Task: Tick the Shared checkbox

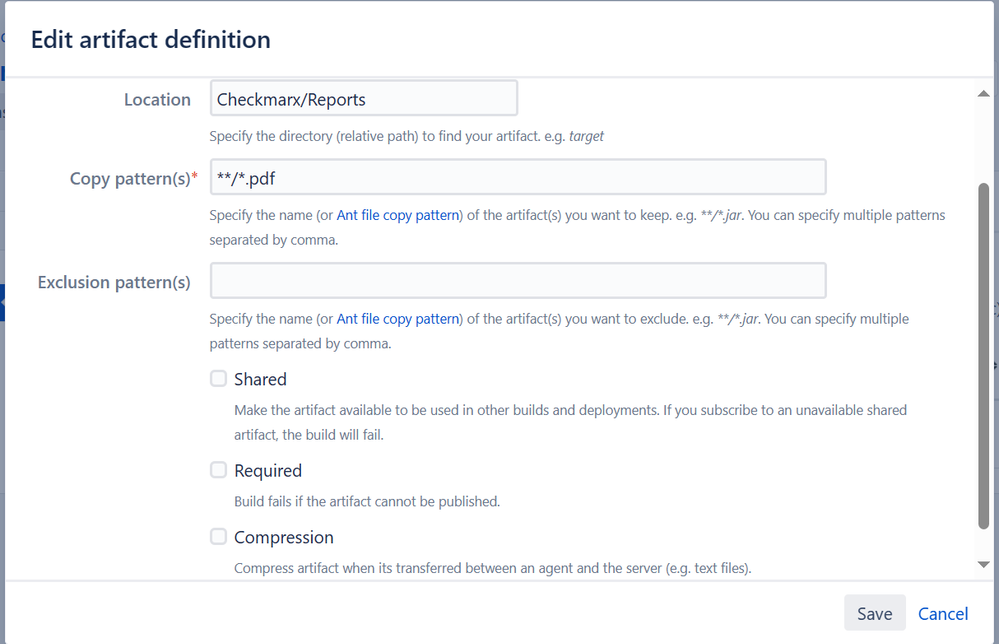Action: coord(218,379)
